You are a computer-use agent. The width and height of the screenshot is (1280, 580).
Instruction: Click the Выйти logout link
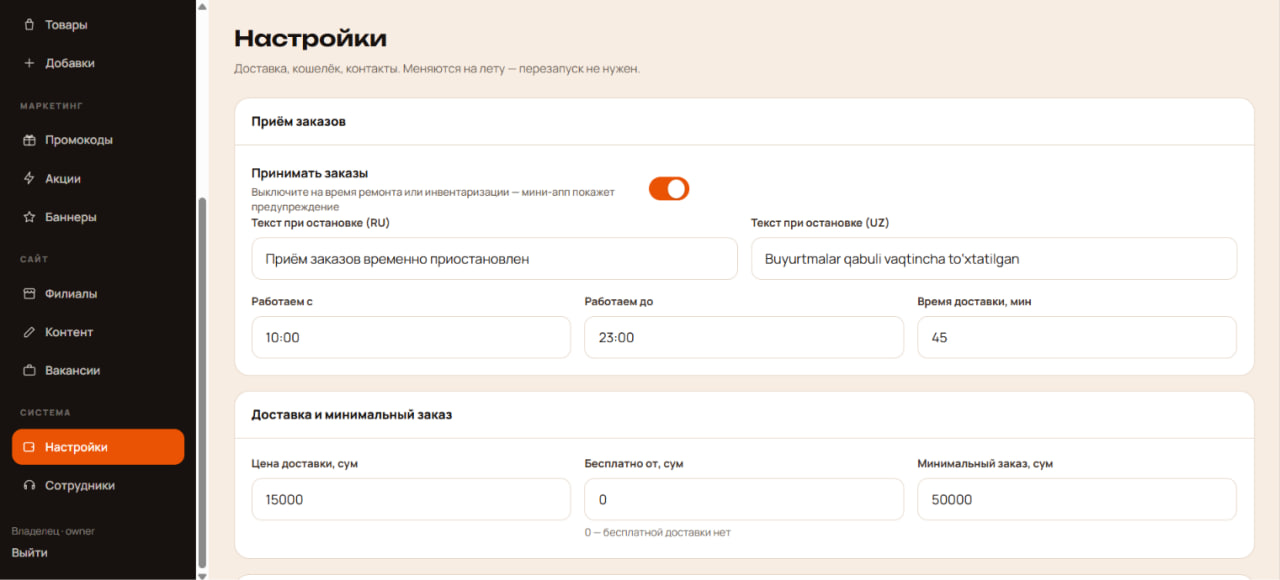29,553
